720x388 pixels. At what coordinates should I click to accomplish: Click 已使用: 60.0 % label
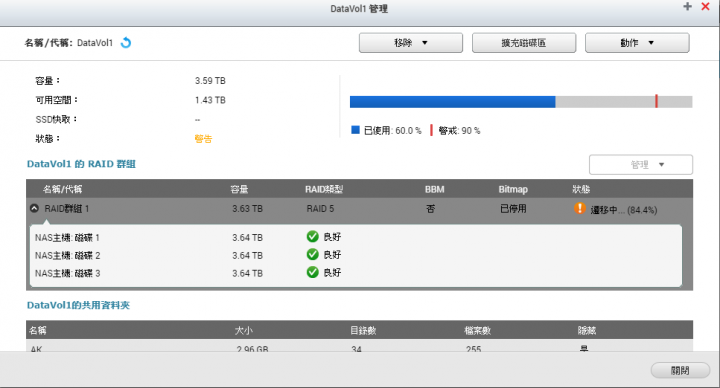(x=393, y=130)
